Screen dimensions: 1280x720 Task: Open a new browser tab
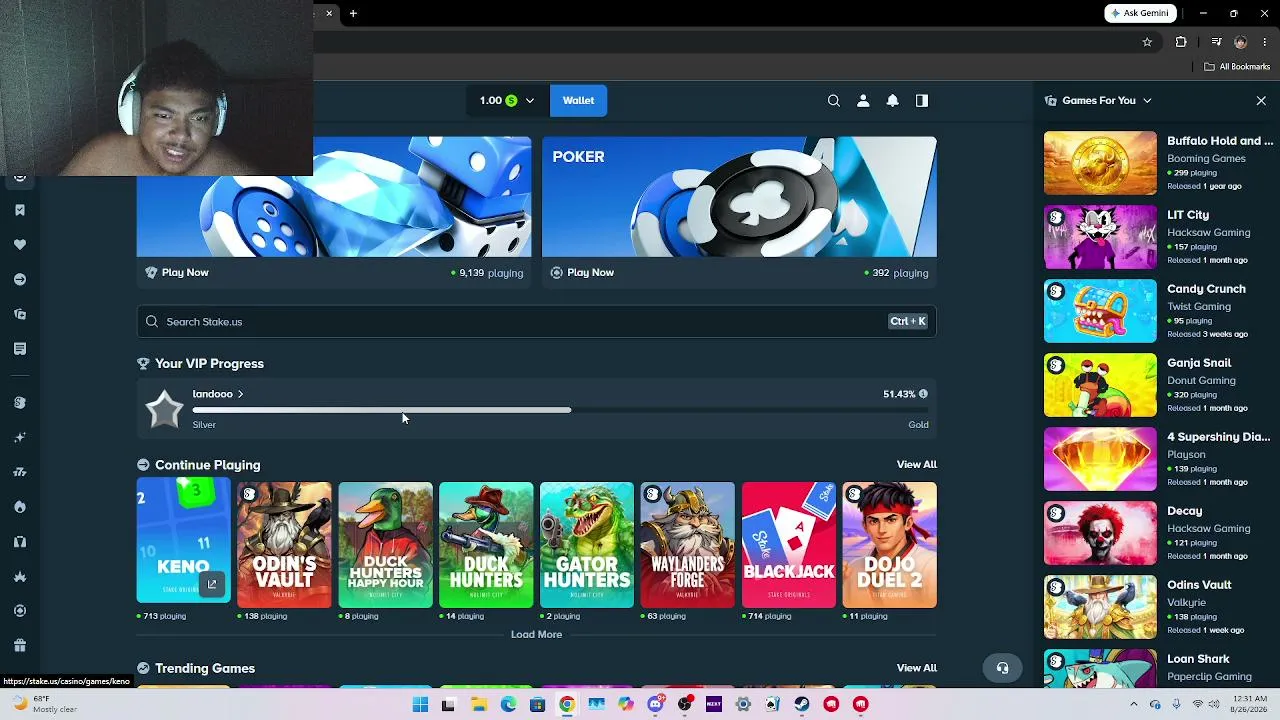tap(353, 13)
